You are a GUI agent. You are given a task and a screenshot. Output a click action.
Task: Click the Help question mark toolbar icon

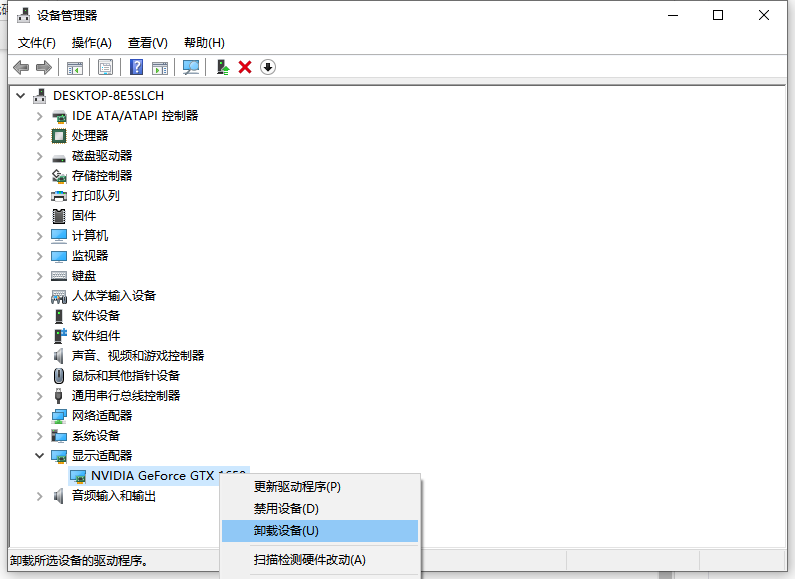[x=136, y=67]
